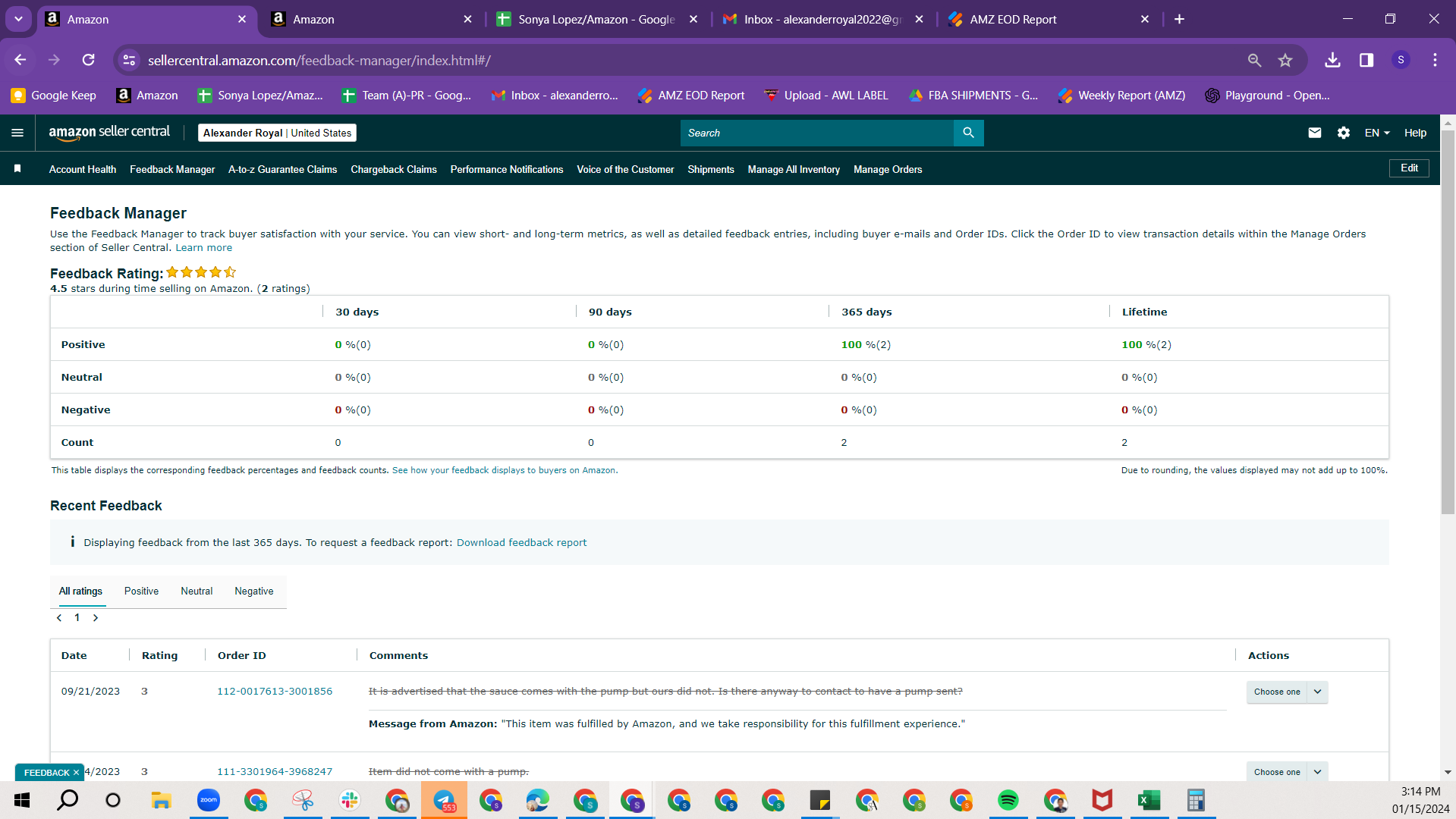Open Voice of the Customer

tap(625, 169)
